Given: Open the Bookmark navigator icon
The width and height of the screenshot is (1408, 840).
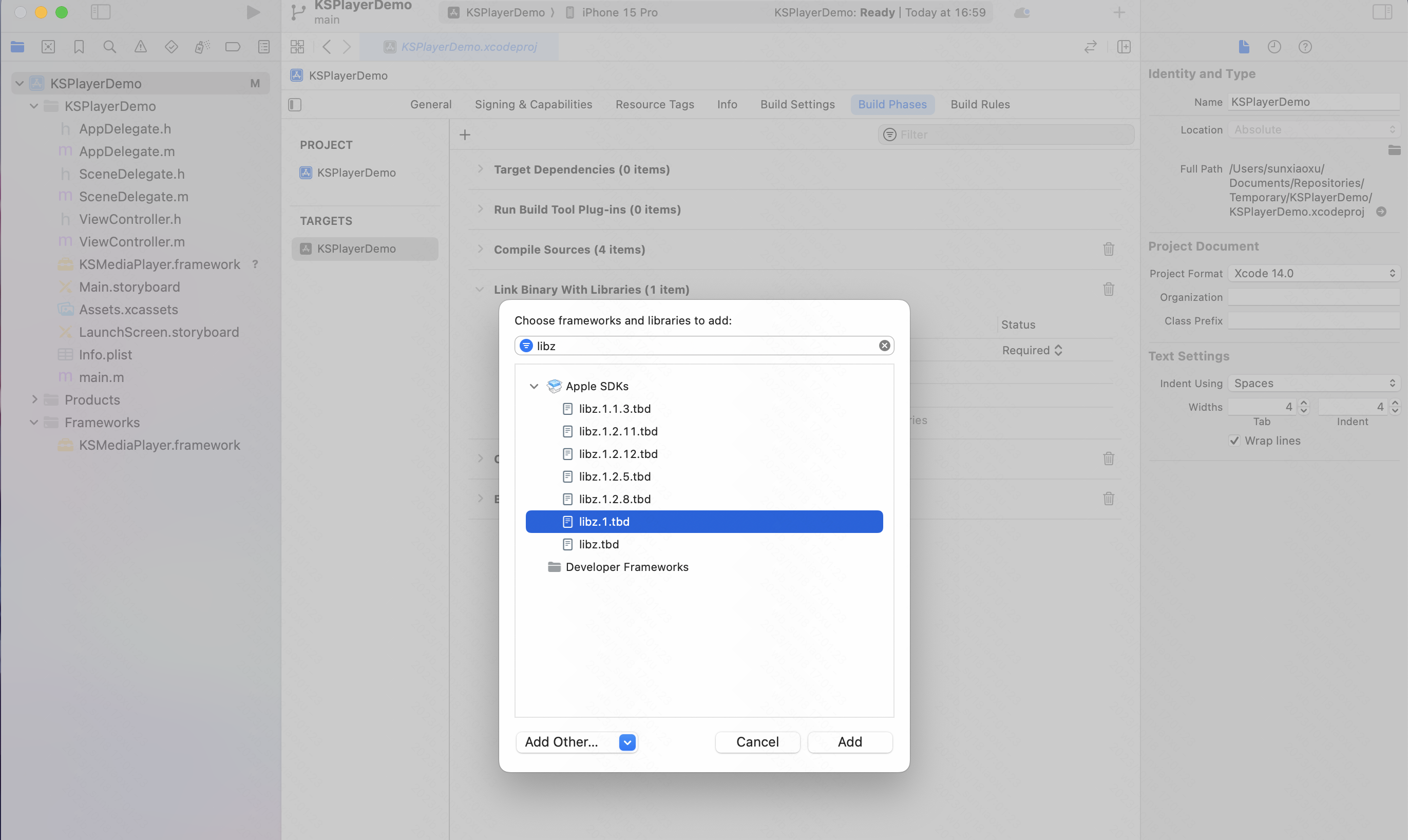Looking at the screenshot, I should pyautogui.click(x=79, y=47).
